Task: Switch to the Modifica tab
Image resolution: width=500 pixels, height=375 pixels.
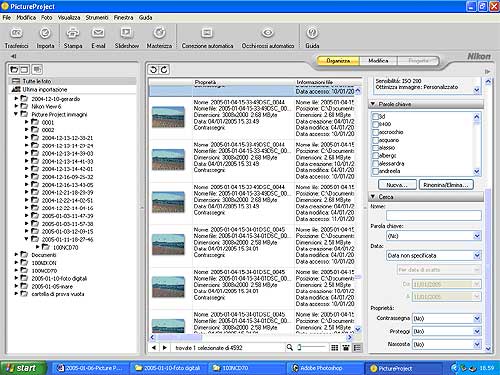Action: [378, 61]
